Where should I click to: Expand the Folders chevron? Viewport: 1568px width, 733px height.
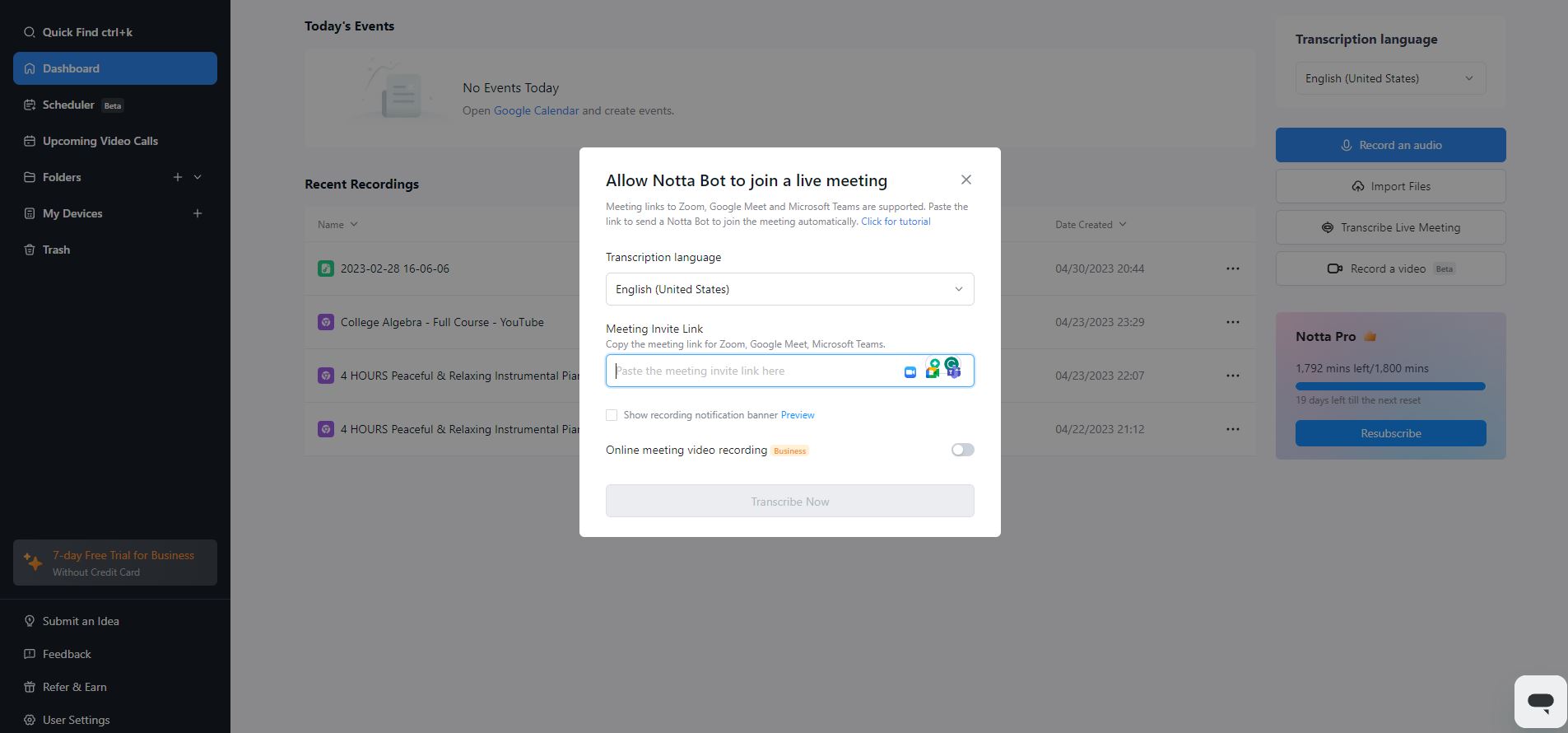tap(198, 177)
